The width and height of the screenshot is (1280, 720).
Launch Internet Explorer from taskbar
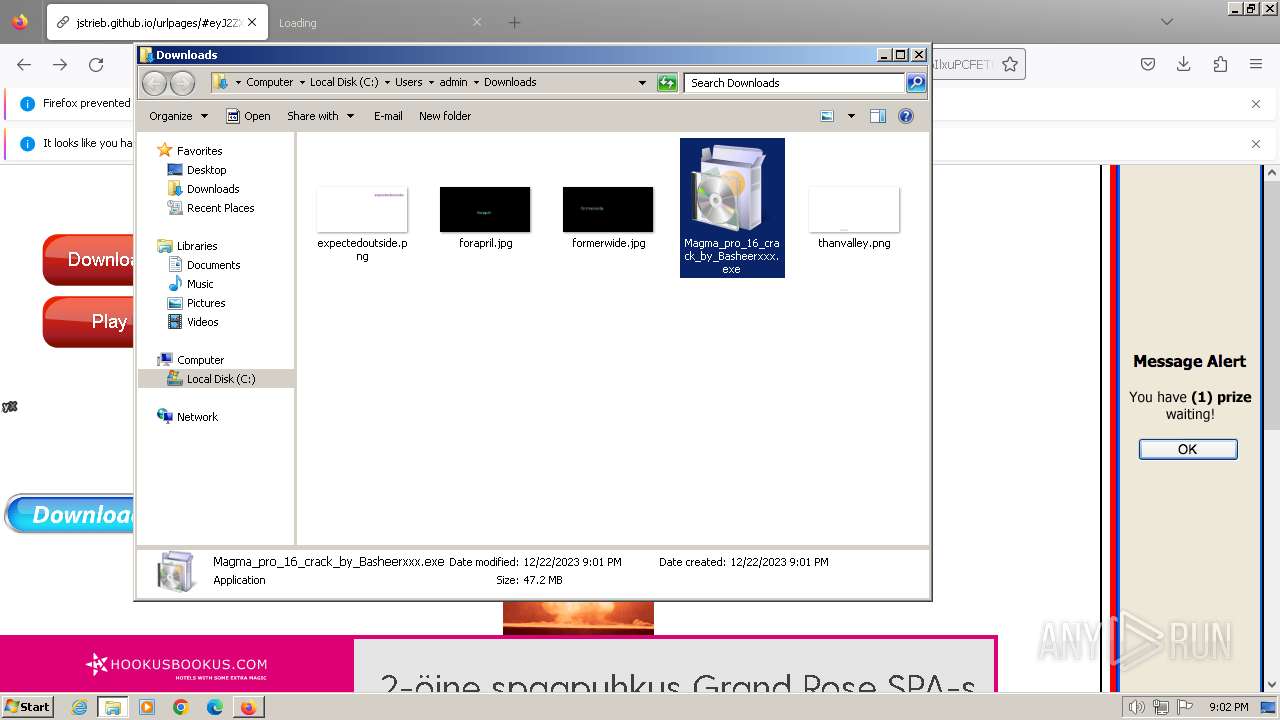coord(80,707)
